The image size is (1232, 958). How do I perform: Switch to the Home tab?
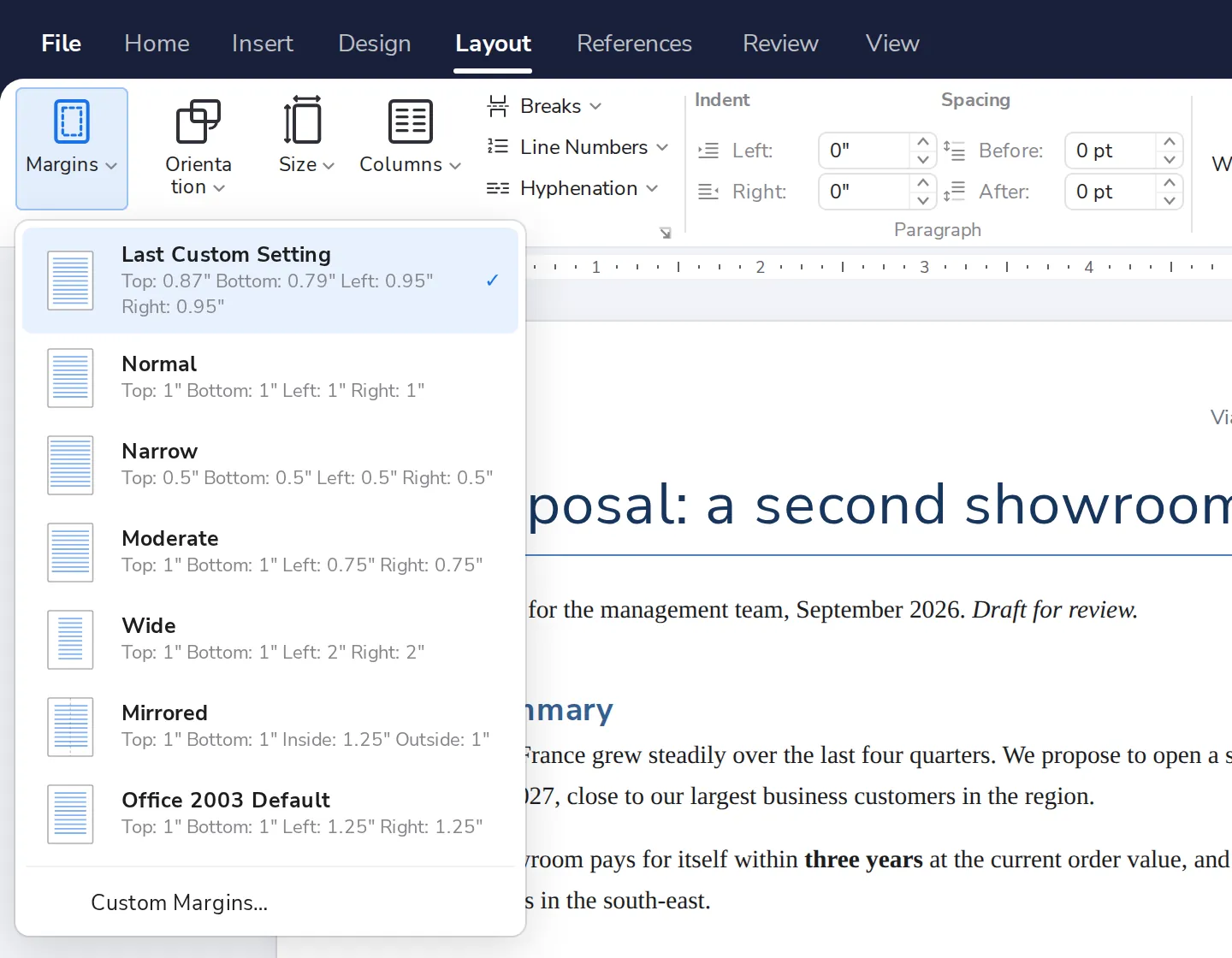pyautogui.click(x=157, y=43)
